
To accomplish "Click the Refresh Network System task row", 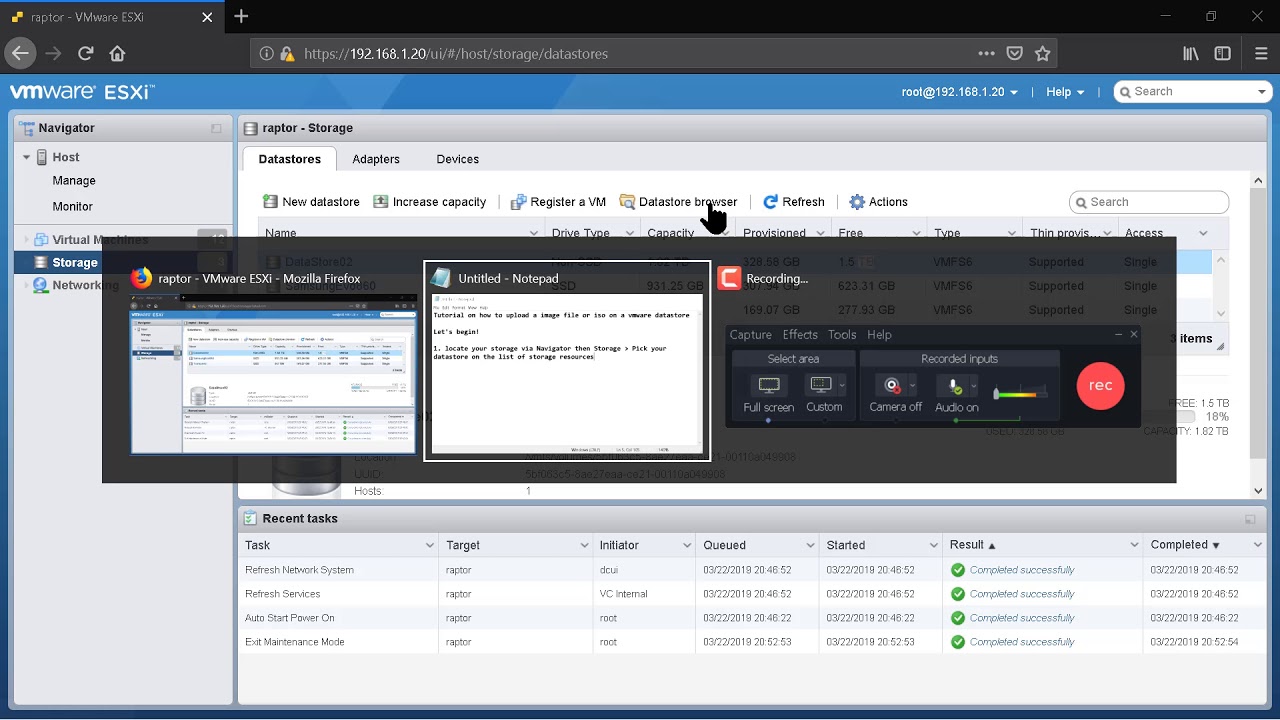I will 751,570.
